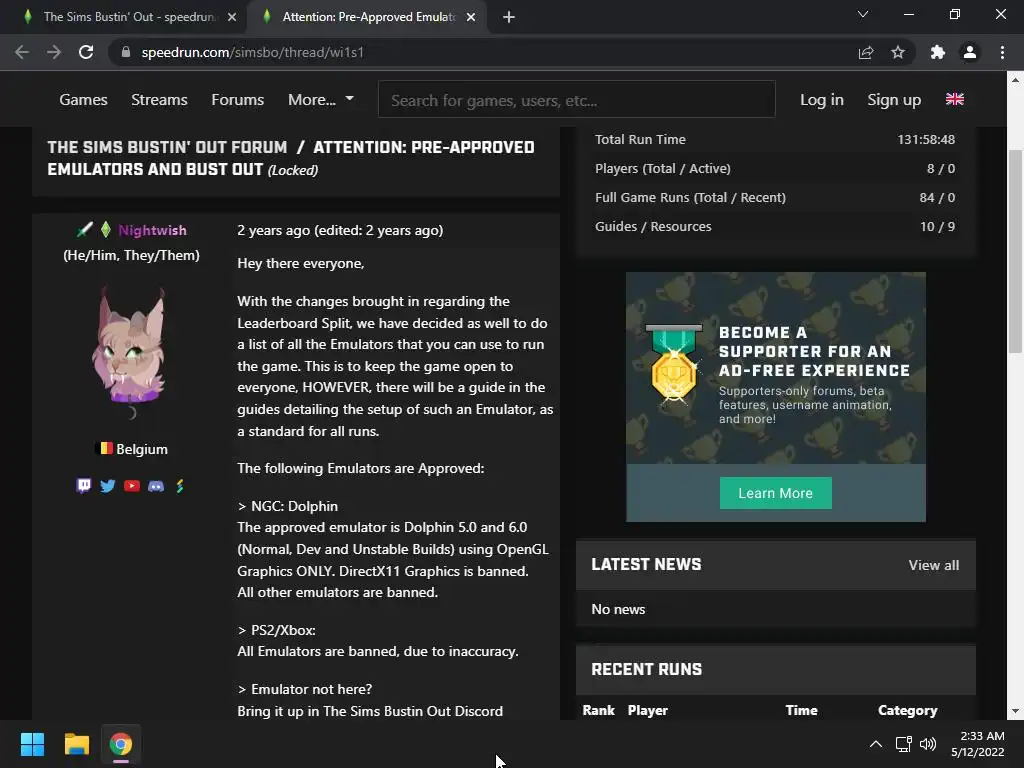Open Windows Start menu

[x=32, y=744]
